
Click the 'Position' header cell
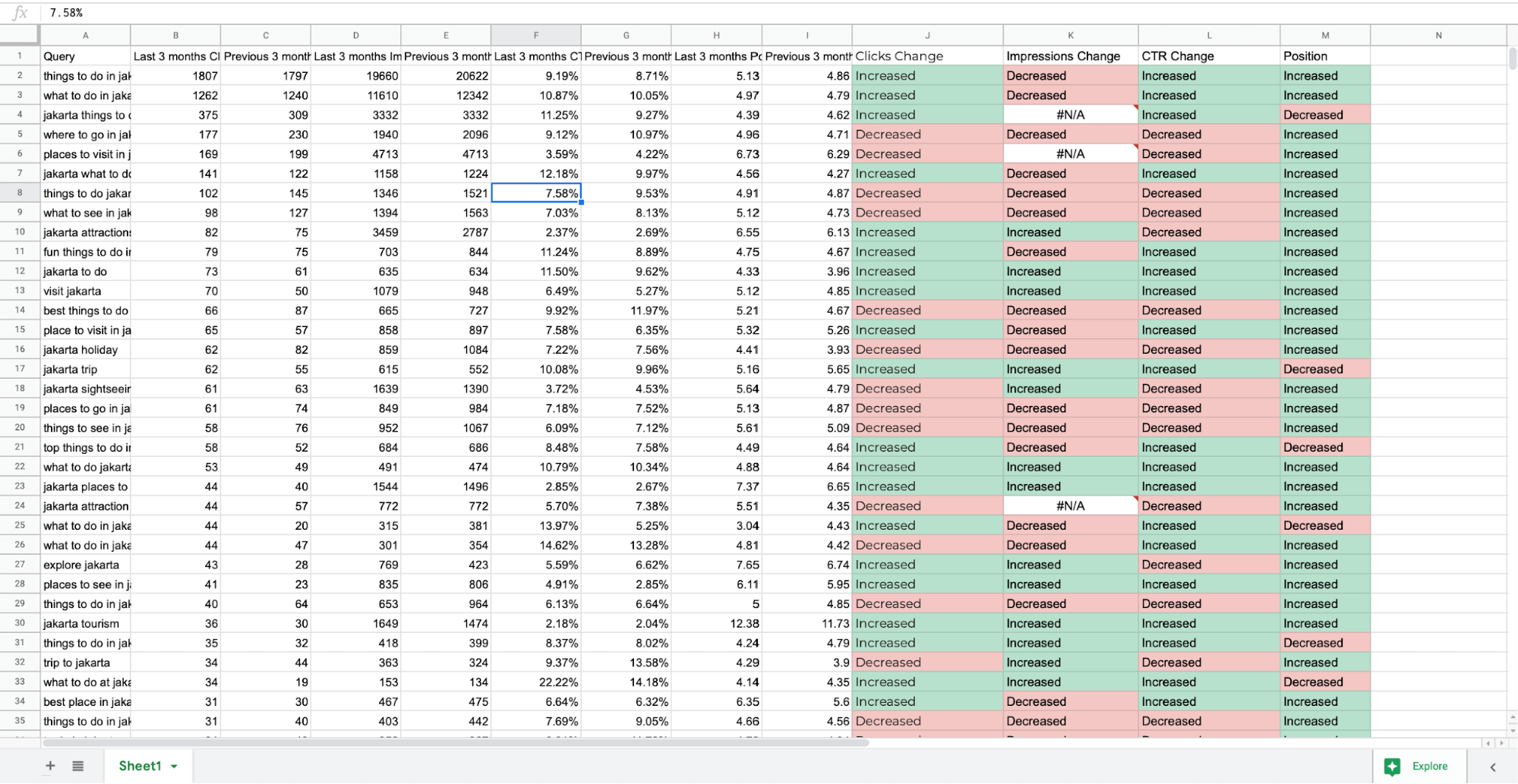tap(1325, 56)
